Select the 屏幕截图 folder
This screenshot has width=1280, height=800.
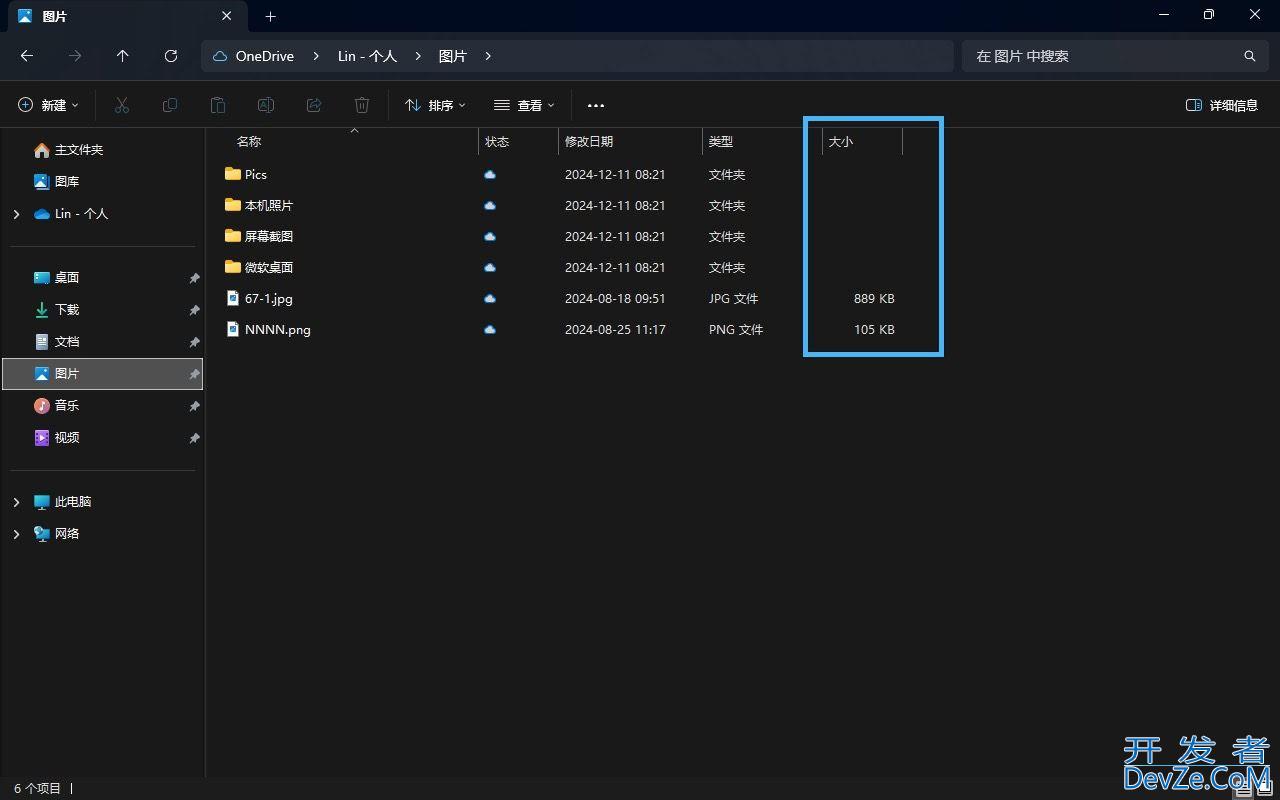coord(269,236)
